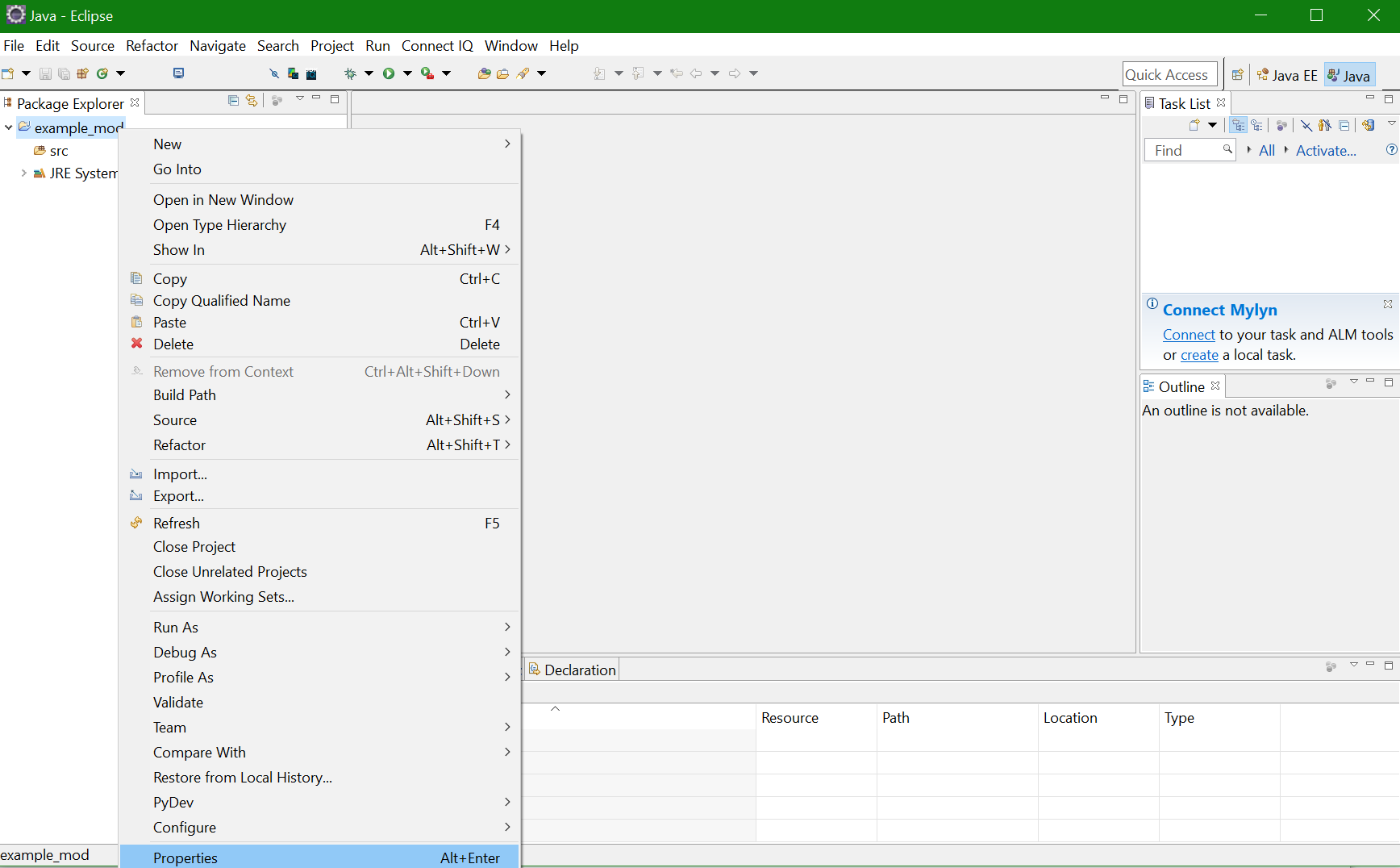
Task: Click the Collapse All icon in Package Explorer
Action: click(x=233, y=101)
